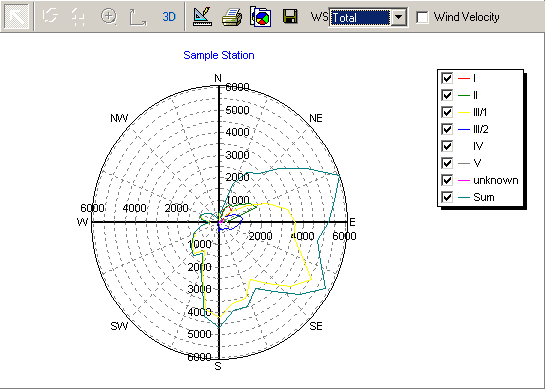Click the rotate chart icon
The image size is (545, 389).
pos(49,16)
